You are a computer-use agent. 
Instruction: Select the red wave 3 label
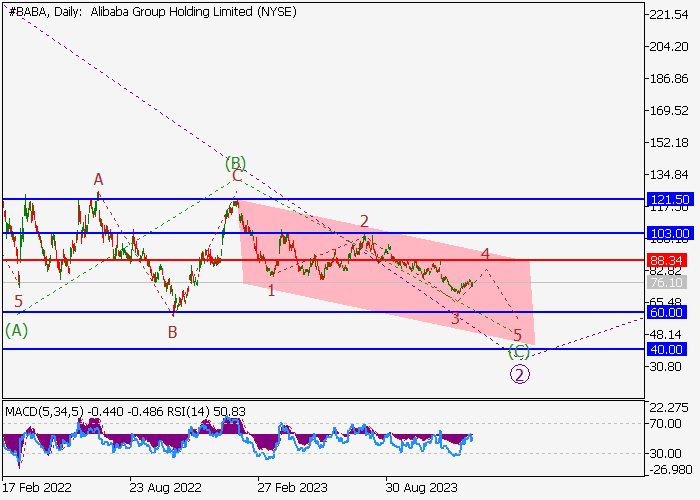tap(455, 318)
